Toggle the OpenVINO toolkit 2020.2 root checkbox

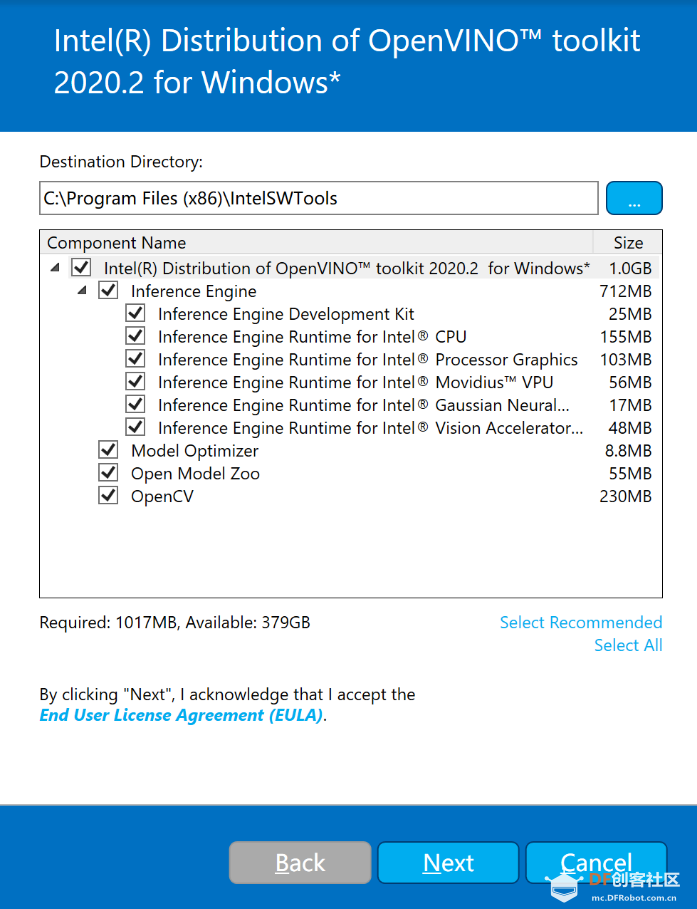coord(81,267)
